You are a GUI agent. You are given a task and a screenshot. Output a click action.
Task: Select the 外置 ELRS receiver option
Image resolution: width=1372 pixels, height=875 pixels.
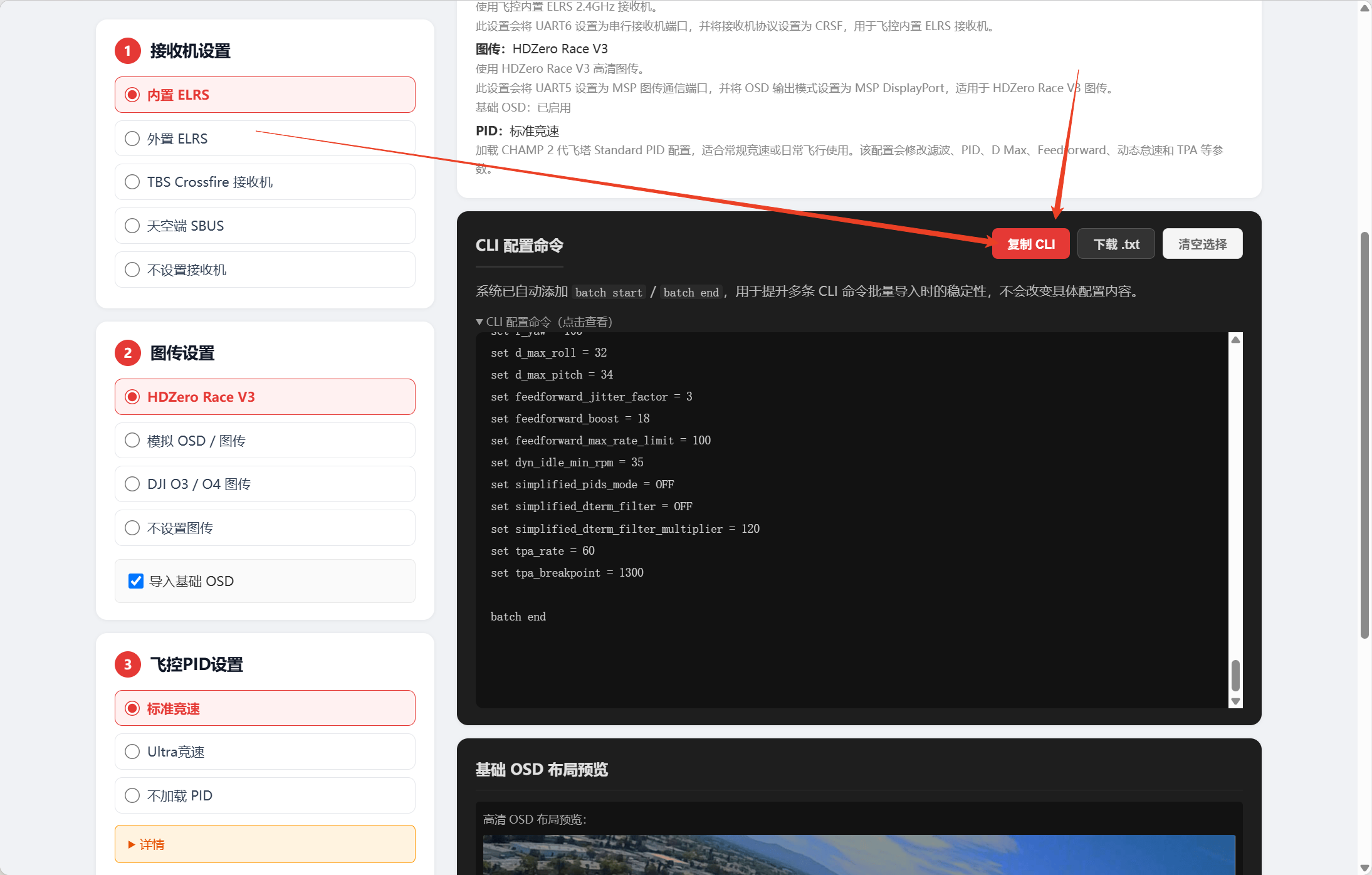point(265,139)
